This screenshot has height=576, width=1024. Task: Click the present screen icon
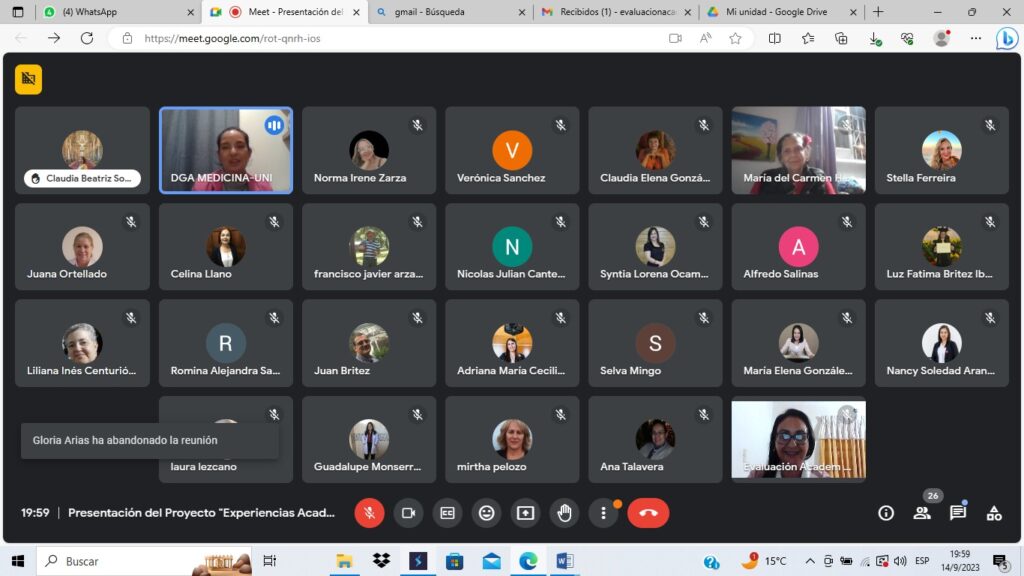[525, 513]
